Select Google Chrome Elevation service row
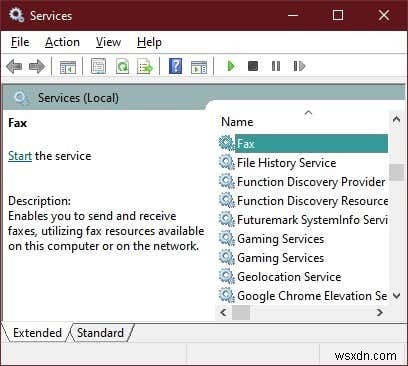 [303, 296]
